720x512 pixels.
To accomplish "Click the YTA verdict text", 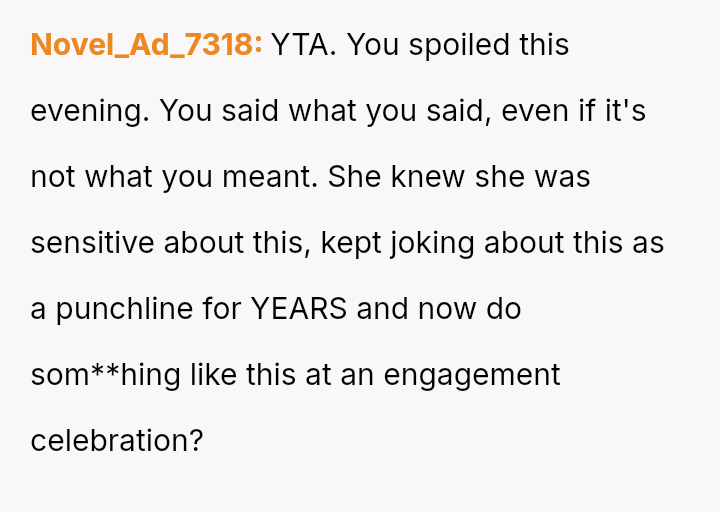I will tap(304, 45).
